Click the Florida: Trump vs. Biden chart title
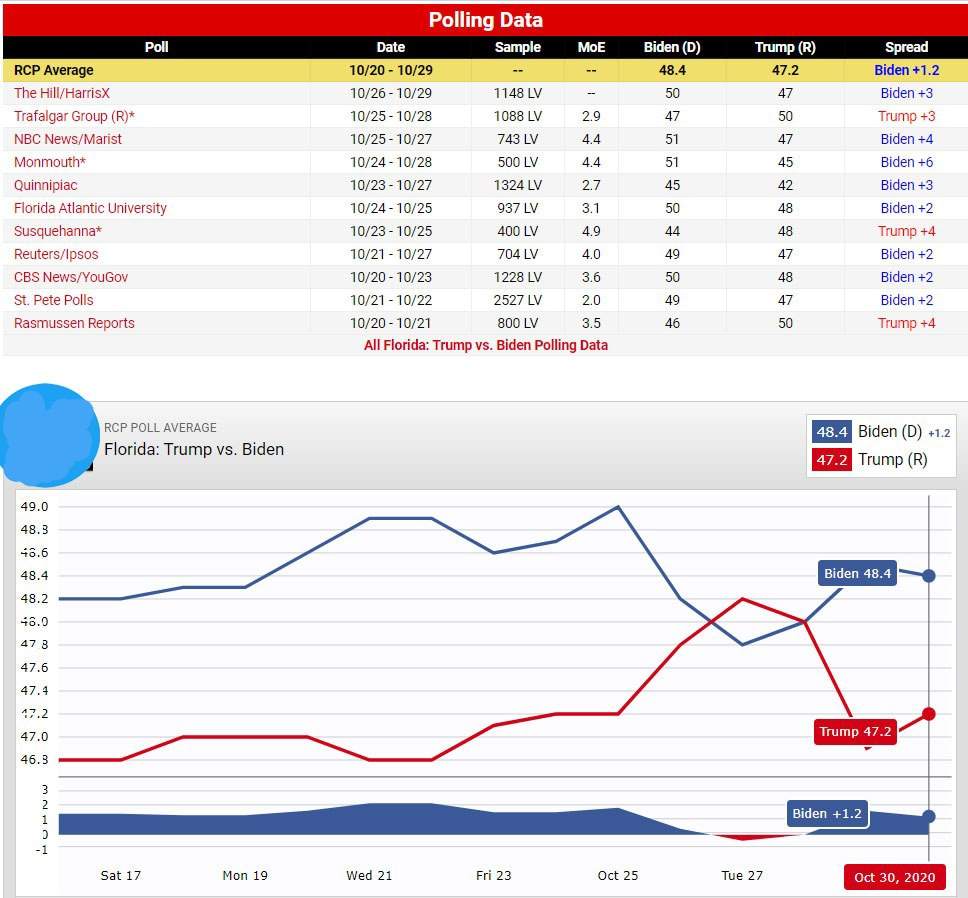 click(x=194, y=449)
